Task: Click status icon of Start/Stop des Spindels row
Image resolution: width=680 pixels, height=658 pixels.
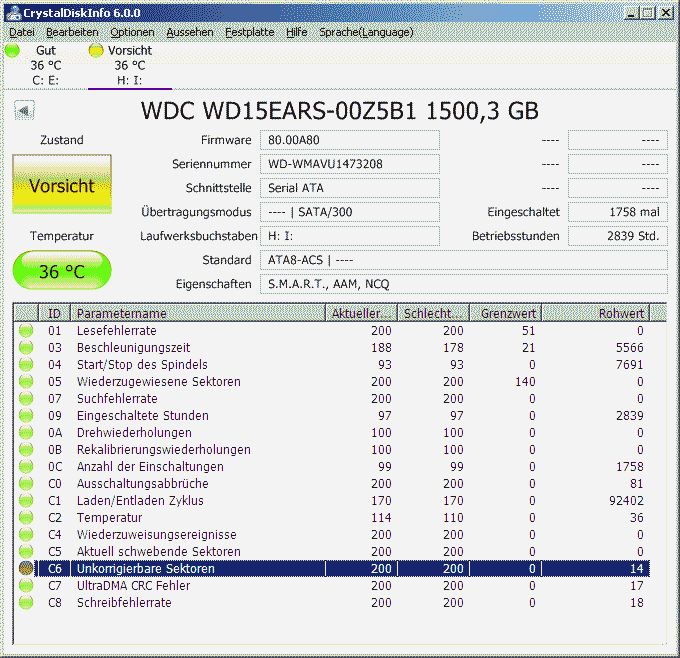Action: tap(26, 364)
